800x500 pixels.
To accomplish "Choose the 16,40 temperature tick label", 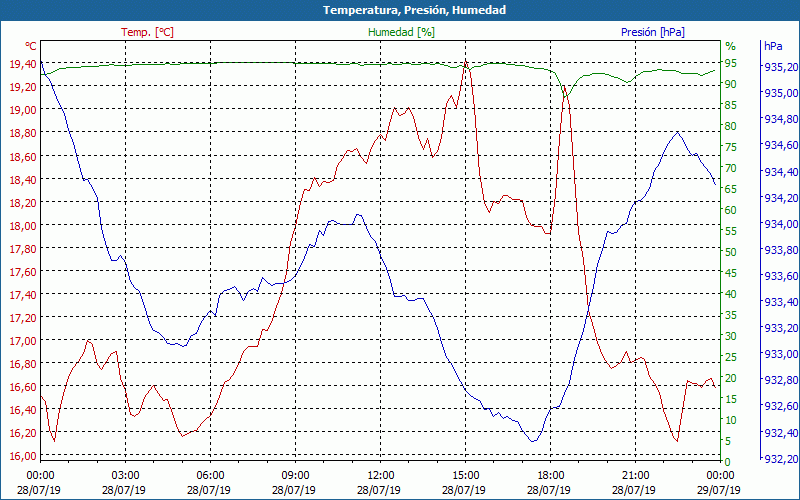I will click(23, 410).
